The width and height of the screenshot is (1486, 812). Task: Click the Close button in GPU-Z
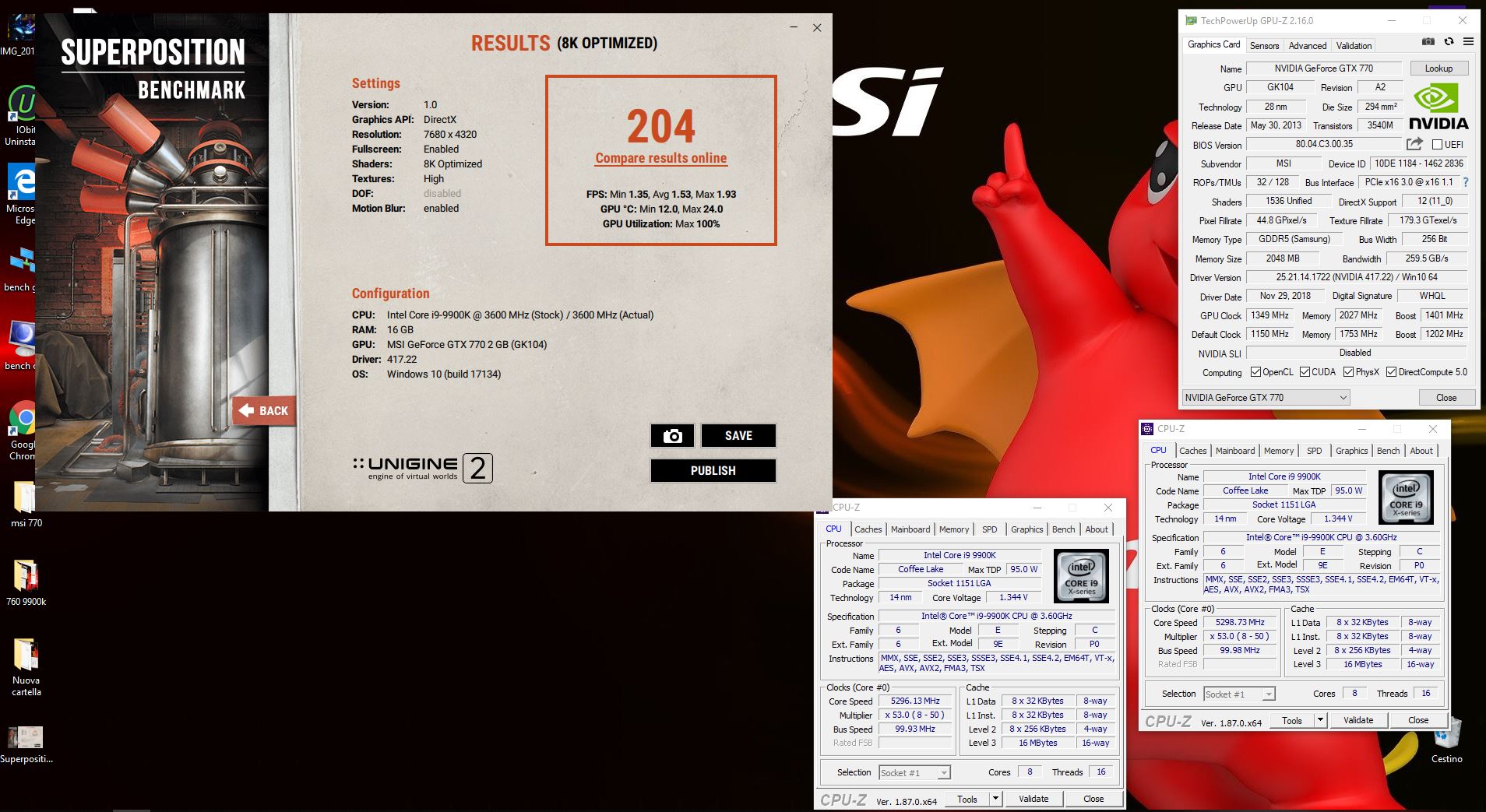tap(1446, 398)
